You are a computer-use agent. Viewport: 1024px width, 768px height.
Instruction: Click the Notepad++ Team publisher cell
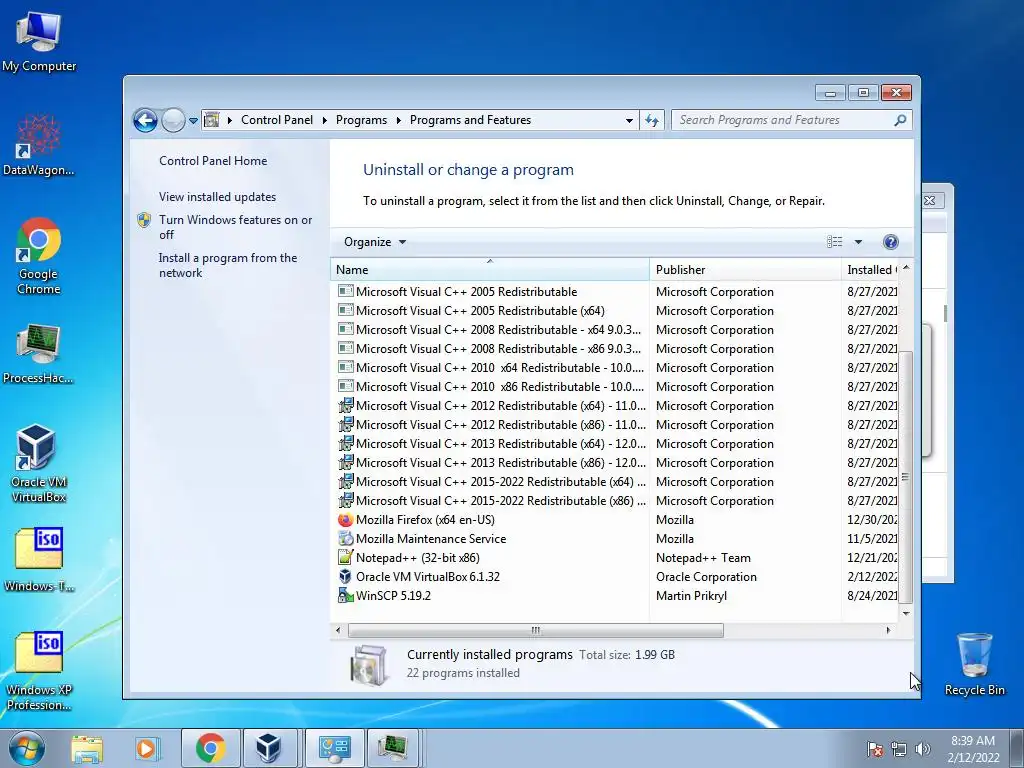[703, 558]
